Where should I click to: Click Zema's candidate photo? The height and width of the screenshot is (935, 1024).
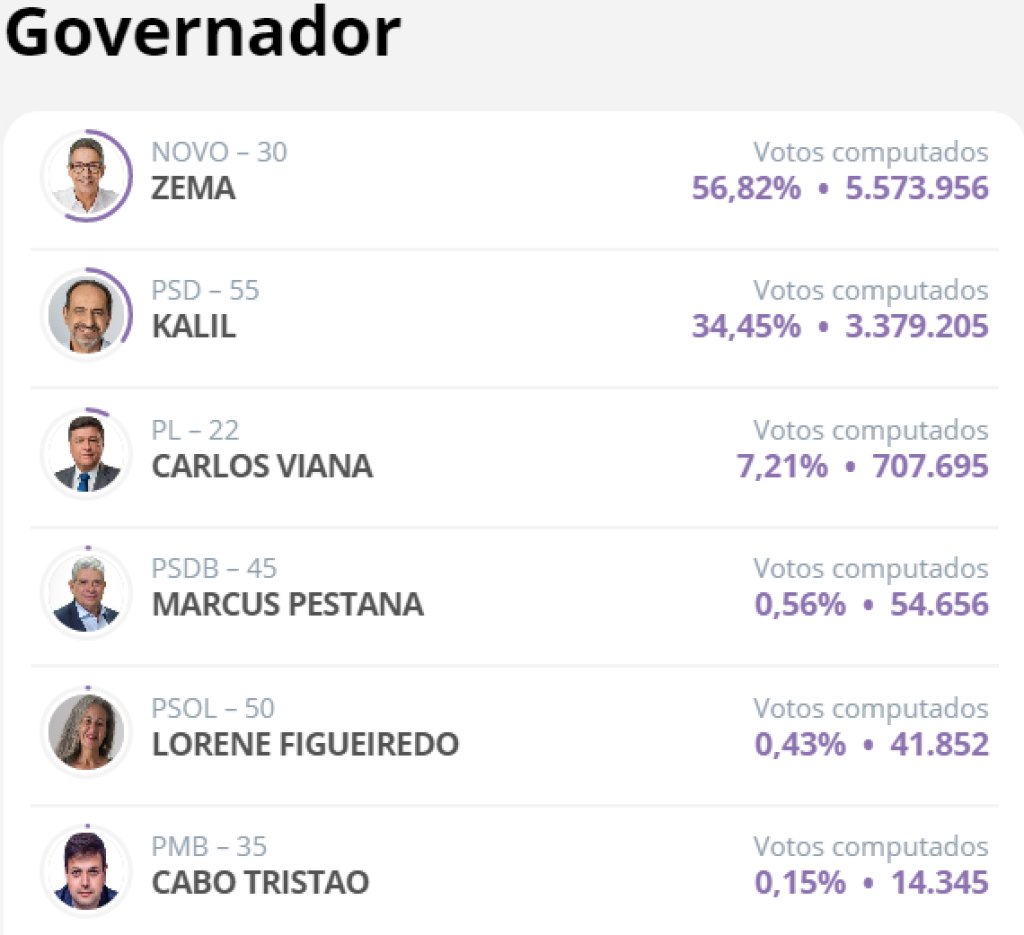pos(86,175)
